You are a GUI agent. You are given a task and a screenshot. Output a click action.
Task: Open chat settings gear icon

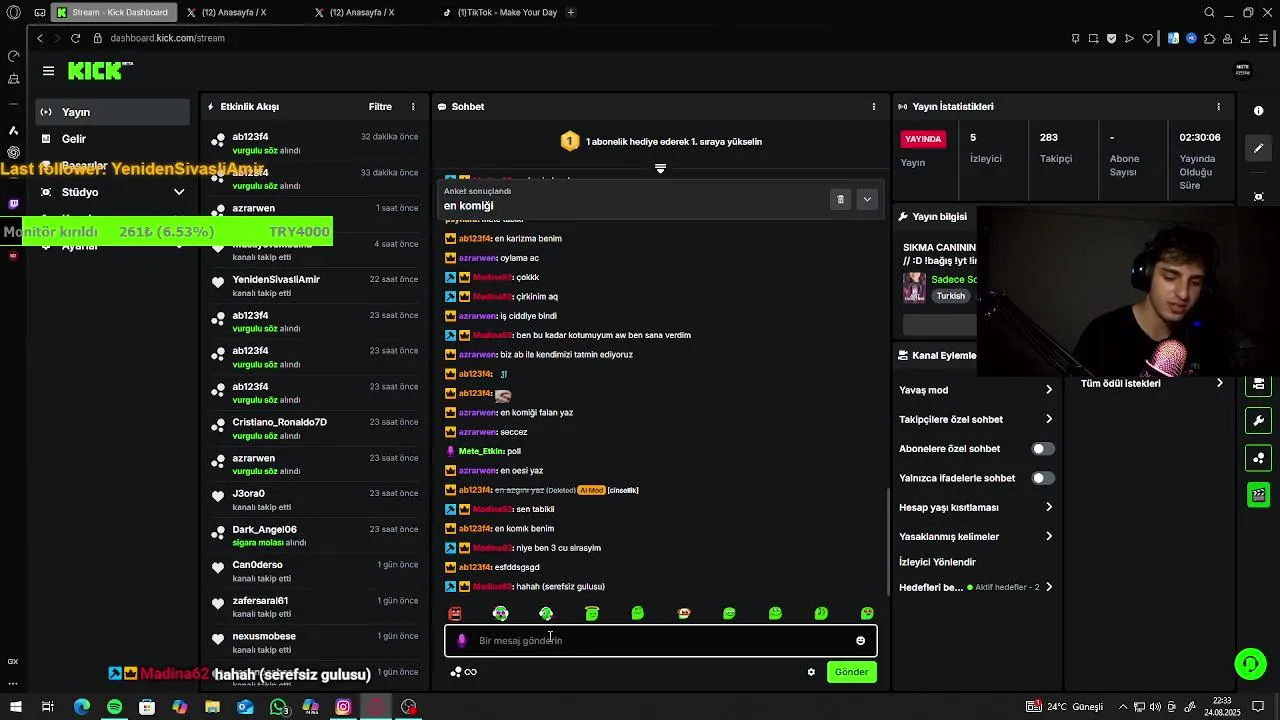tap(811, 672)
